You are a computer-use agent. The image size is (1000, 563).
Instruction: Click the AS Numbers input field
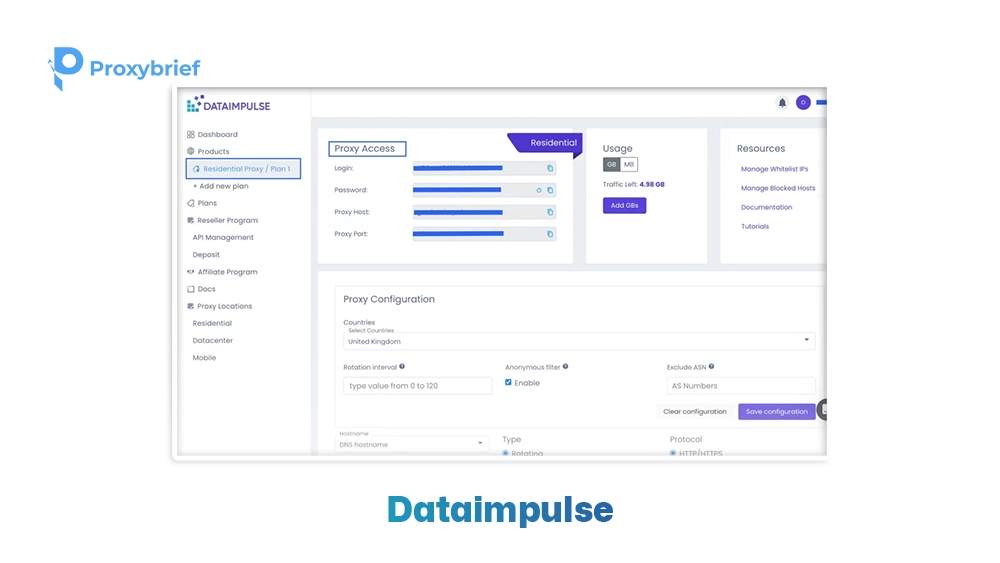pos(741,386)
